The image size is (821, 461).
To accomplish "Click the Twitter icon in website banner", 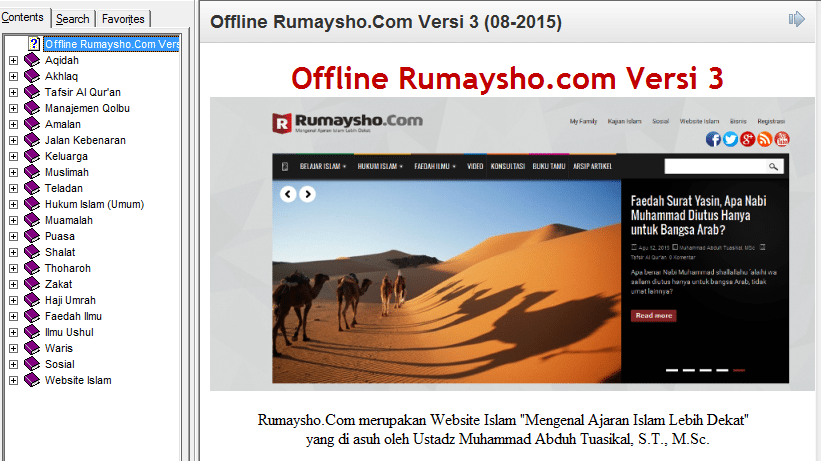I will (x=730, y=139).
